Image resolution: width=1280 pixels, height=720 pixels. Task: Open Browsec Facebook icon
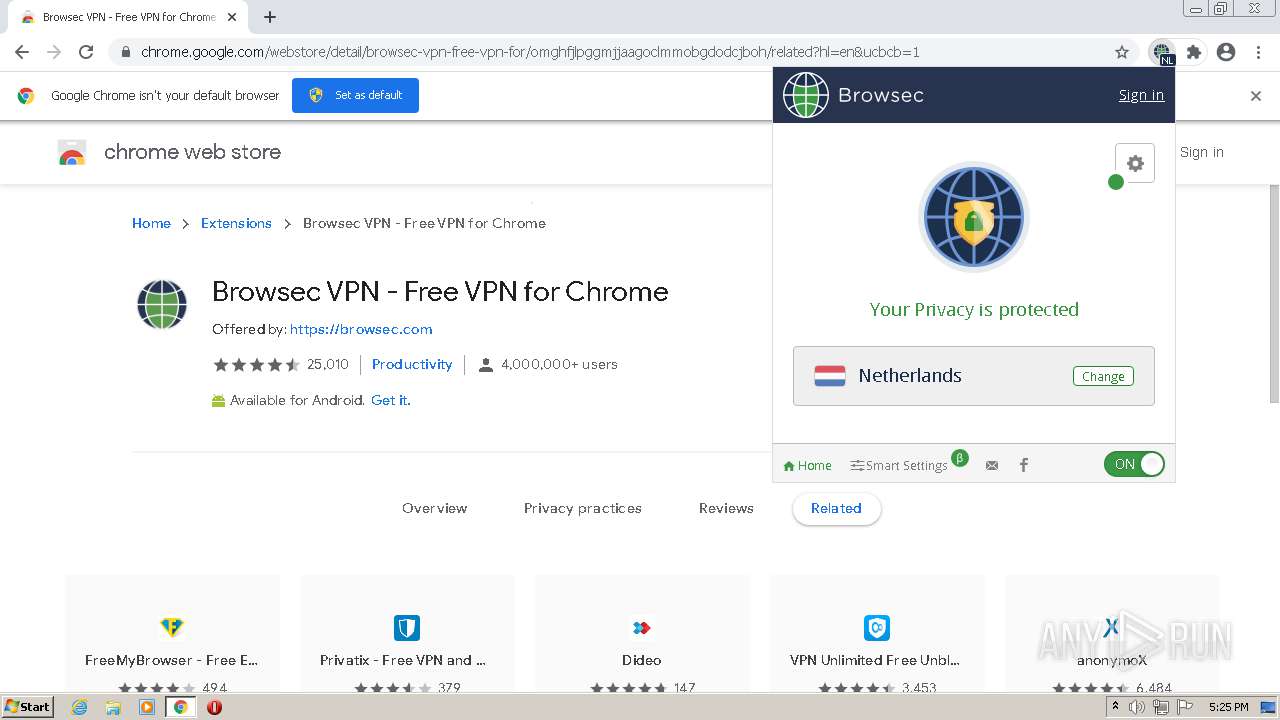(x=1023, y=465)
